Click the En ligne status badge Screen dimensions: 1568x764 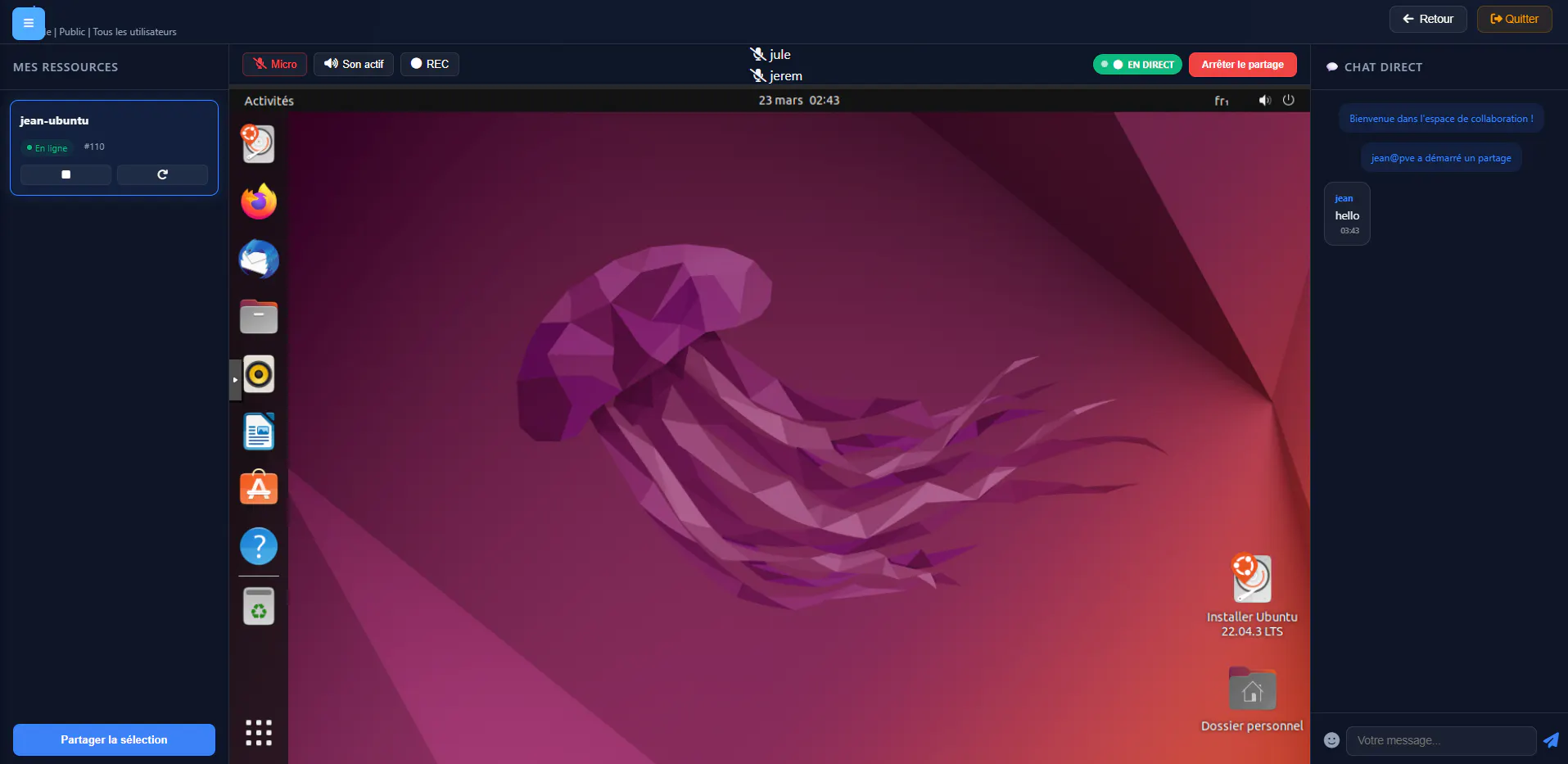47,148
